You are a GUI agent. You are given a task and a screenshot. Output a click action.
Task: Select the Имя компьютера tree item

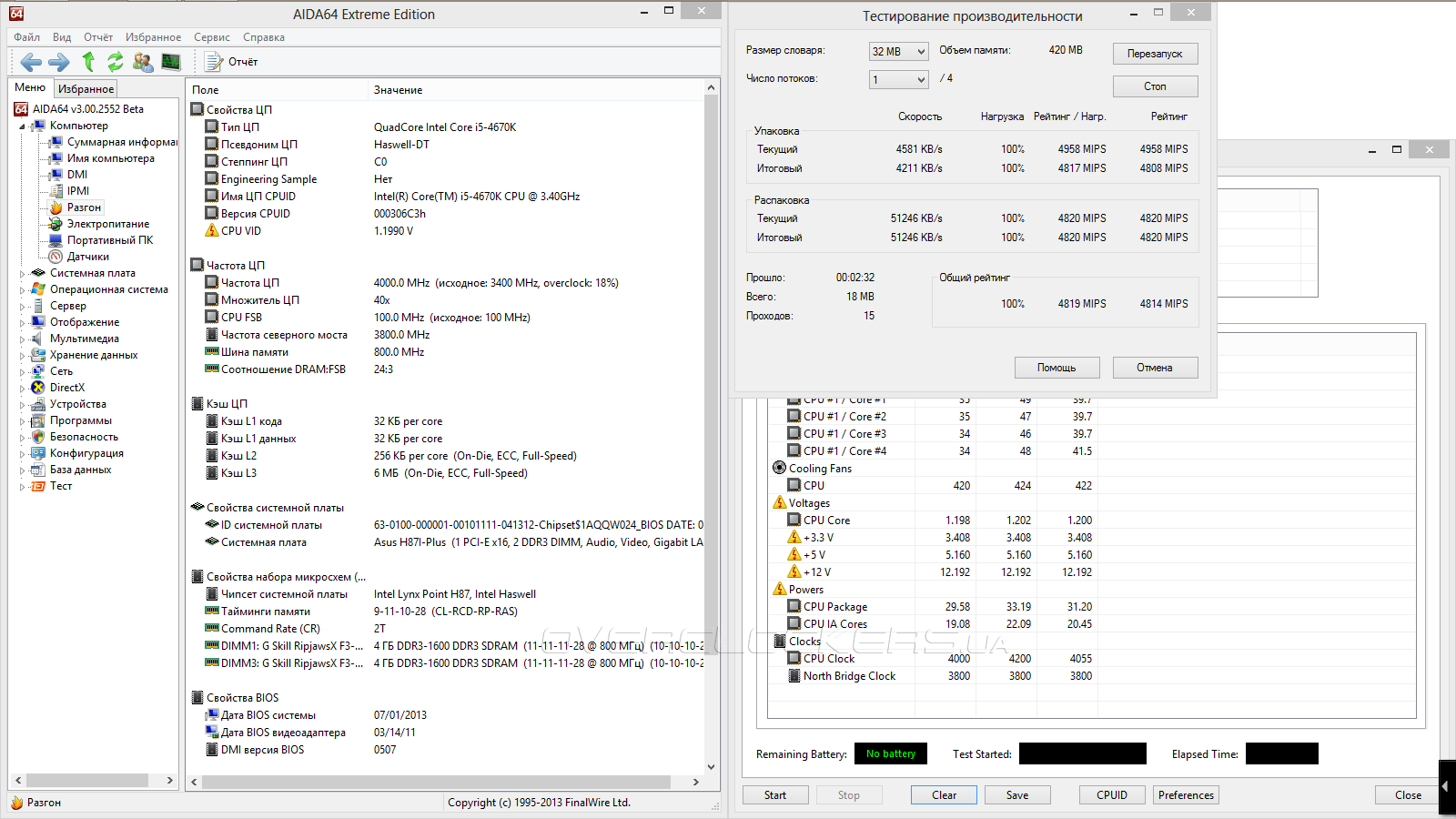click(x=110, y=158)
